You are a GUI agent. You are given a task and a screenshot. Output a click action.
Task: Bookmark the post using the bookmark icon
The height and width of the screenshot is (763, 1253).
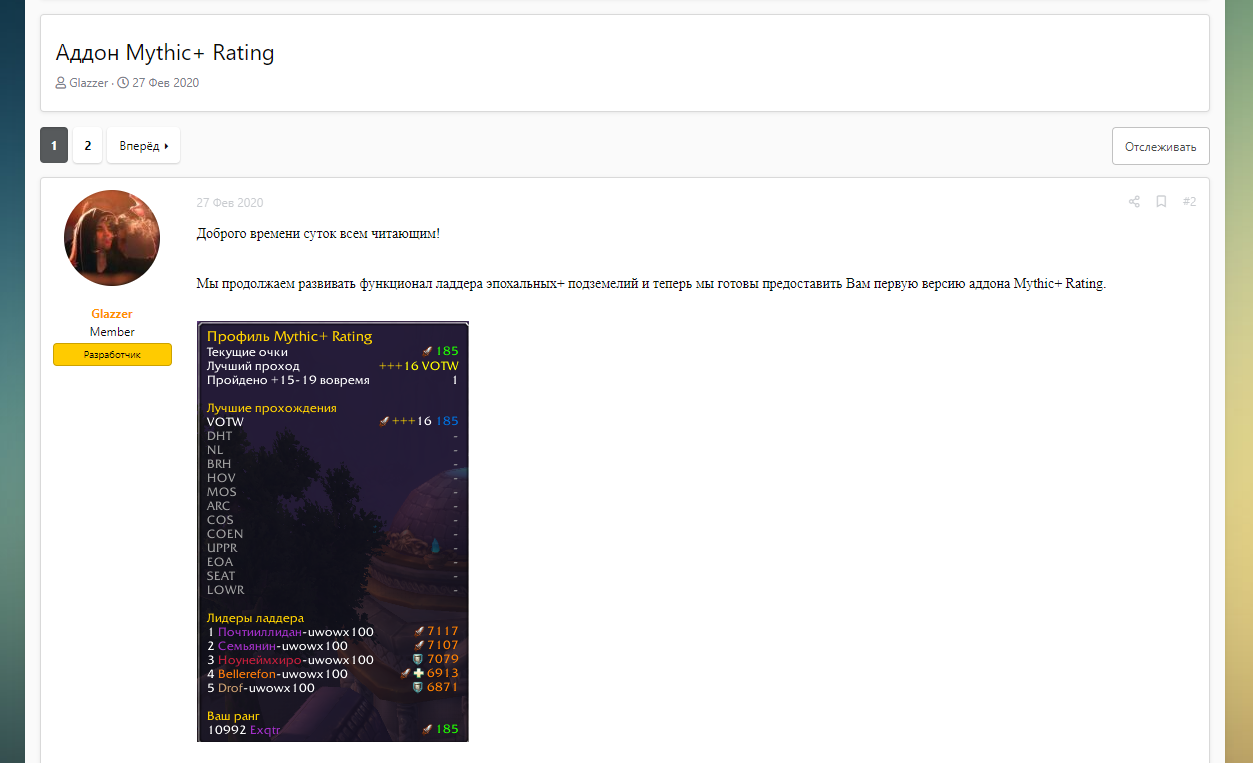(1161, 202)
